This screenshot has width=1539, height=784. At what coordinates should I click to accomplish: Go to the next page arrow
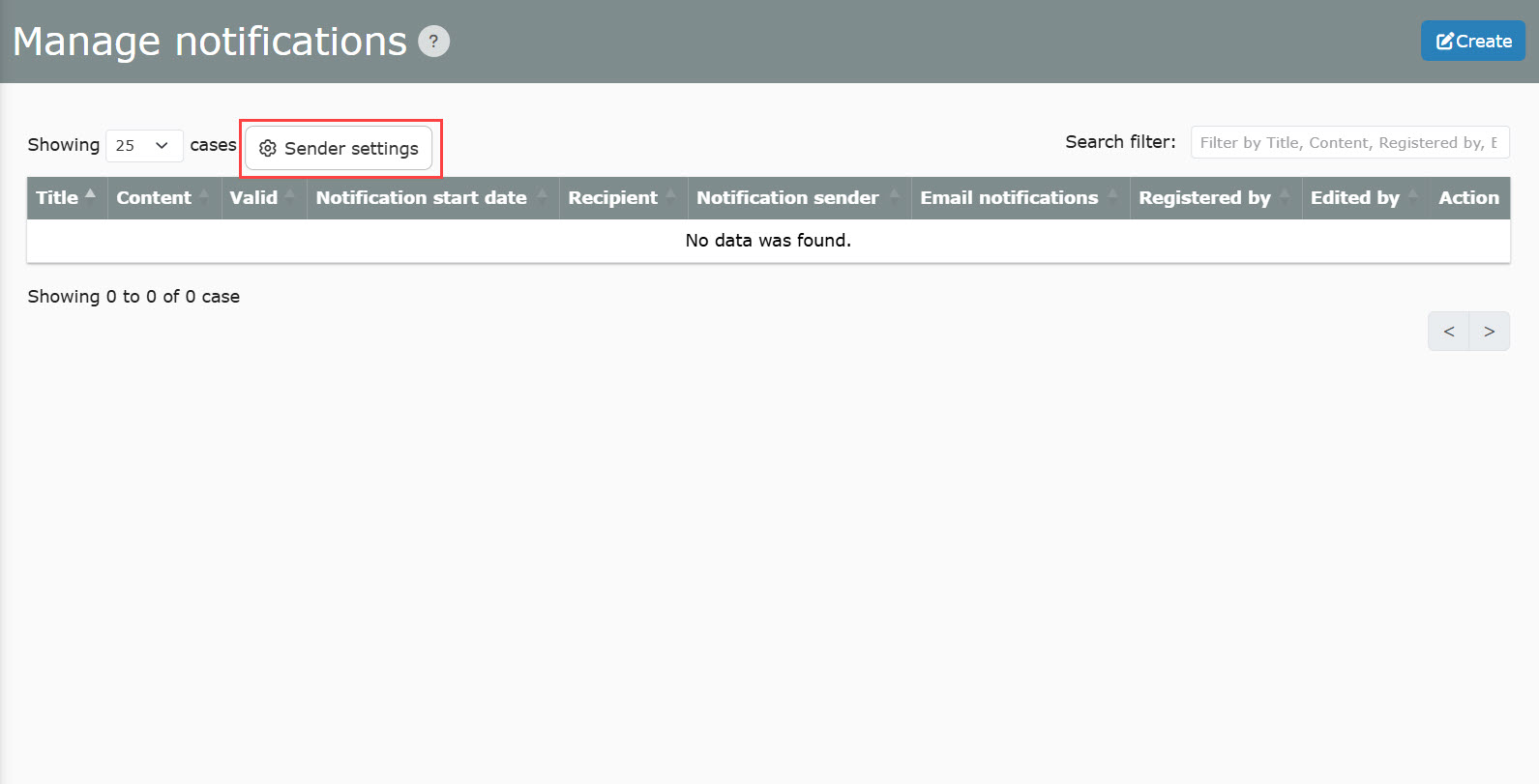1489,332
